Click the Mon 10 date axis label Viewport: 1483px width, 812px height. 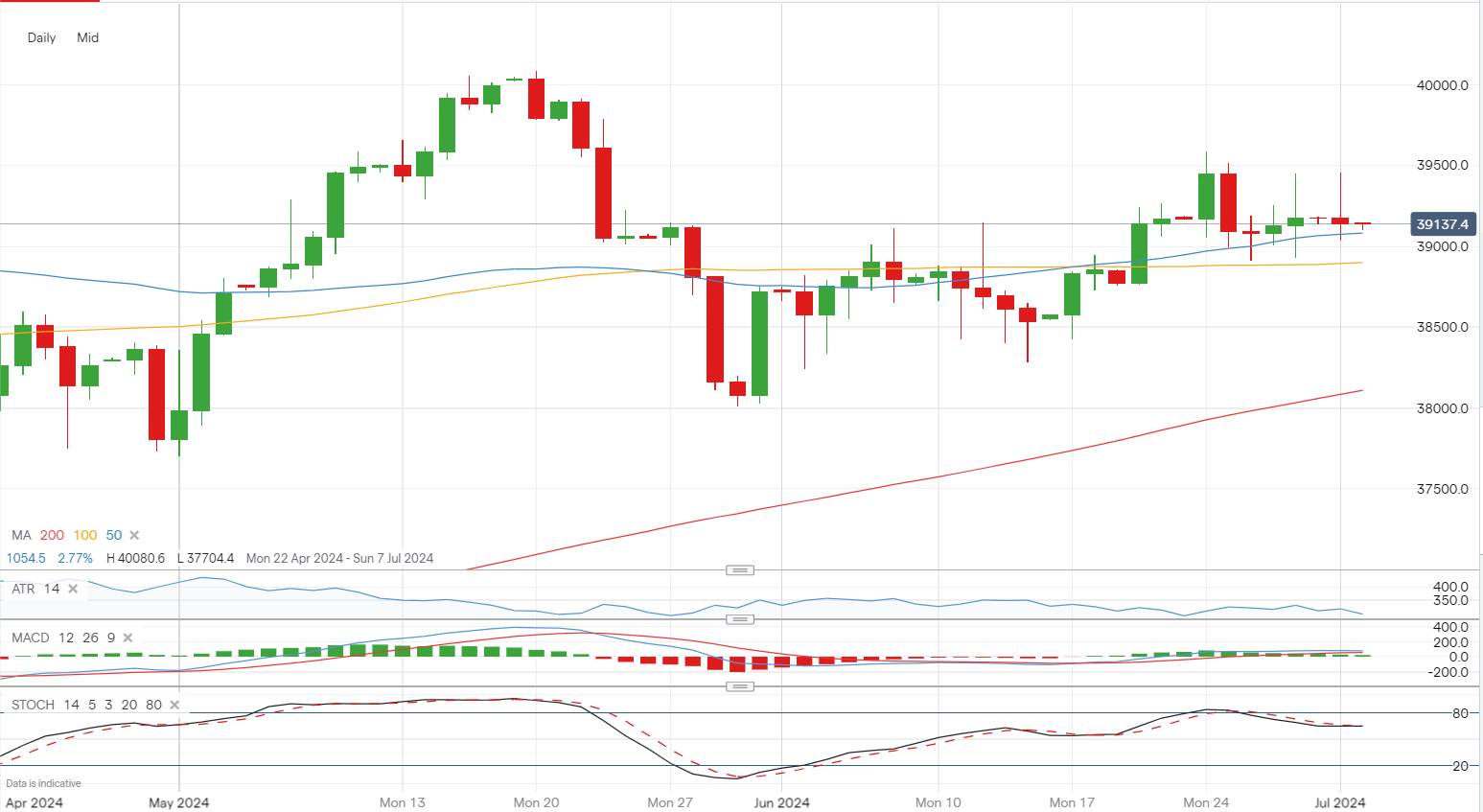pyautogui.click(x=938, y=802)
